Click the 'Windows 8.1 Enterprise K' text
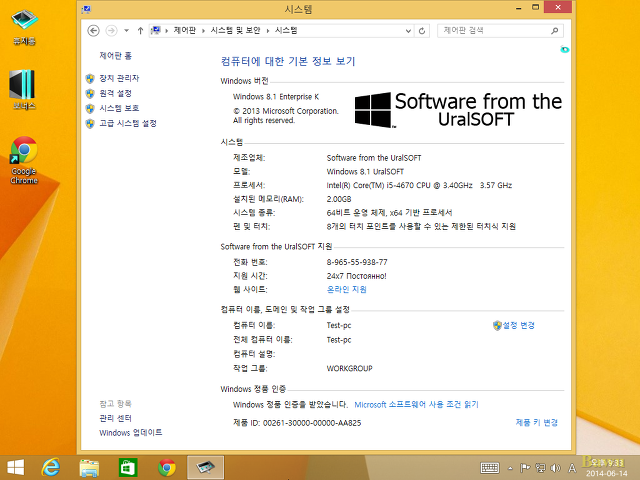Image resolution: width=640 pixels, height=480 pixels. coord(276,97)
